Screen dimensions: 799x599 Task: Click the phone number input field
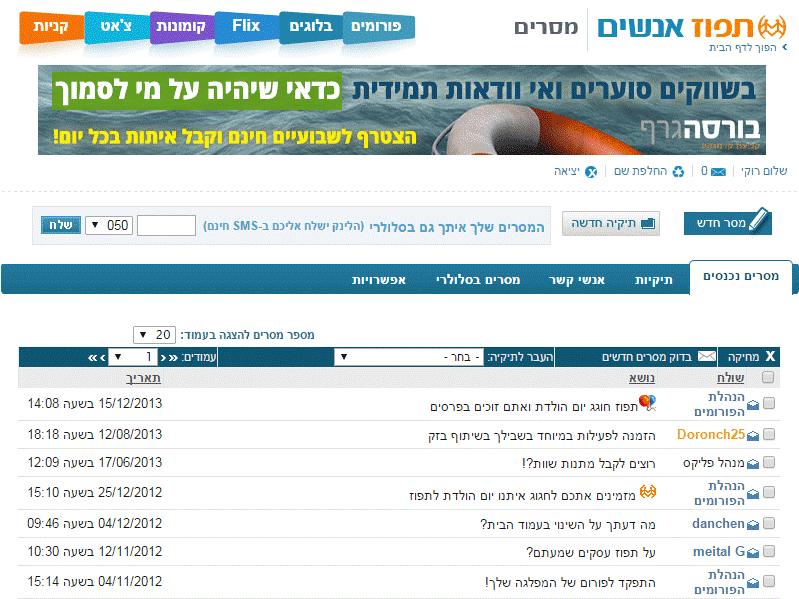[166, 225]
